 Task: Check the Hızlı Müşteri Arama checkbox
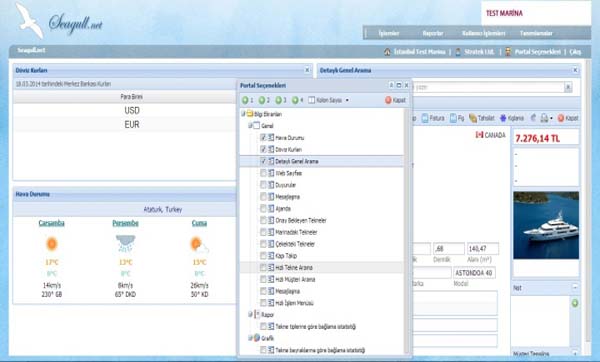coord(263,279)
